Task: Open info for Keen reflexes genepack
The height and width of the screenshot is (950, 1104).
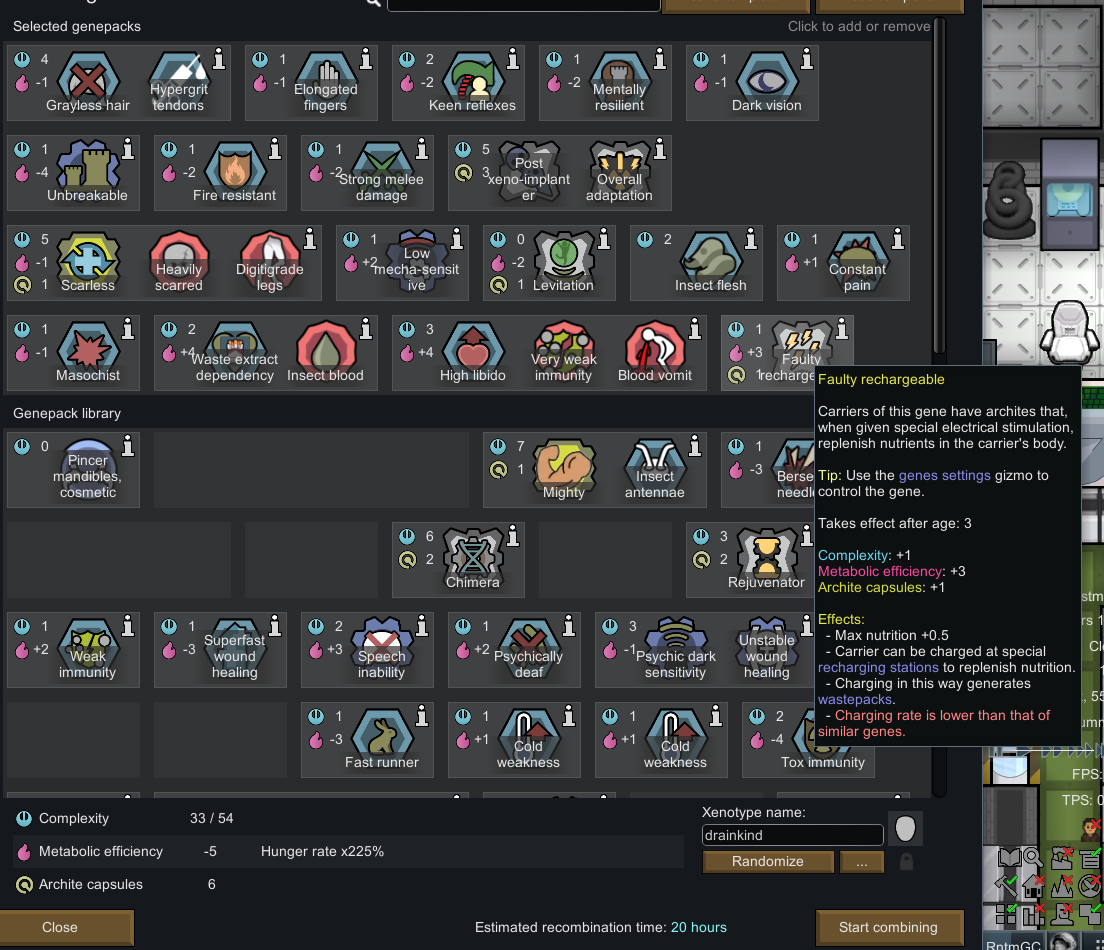Action: tap(513, 59)
